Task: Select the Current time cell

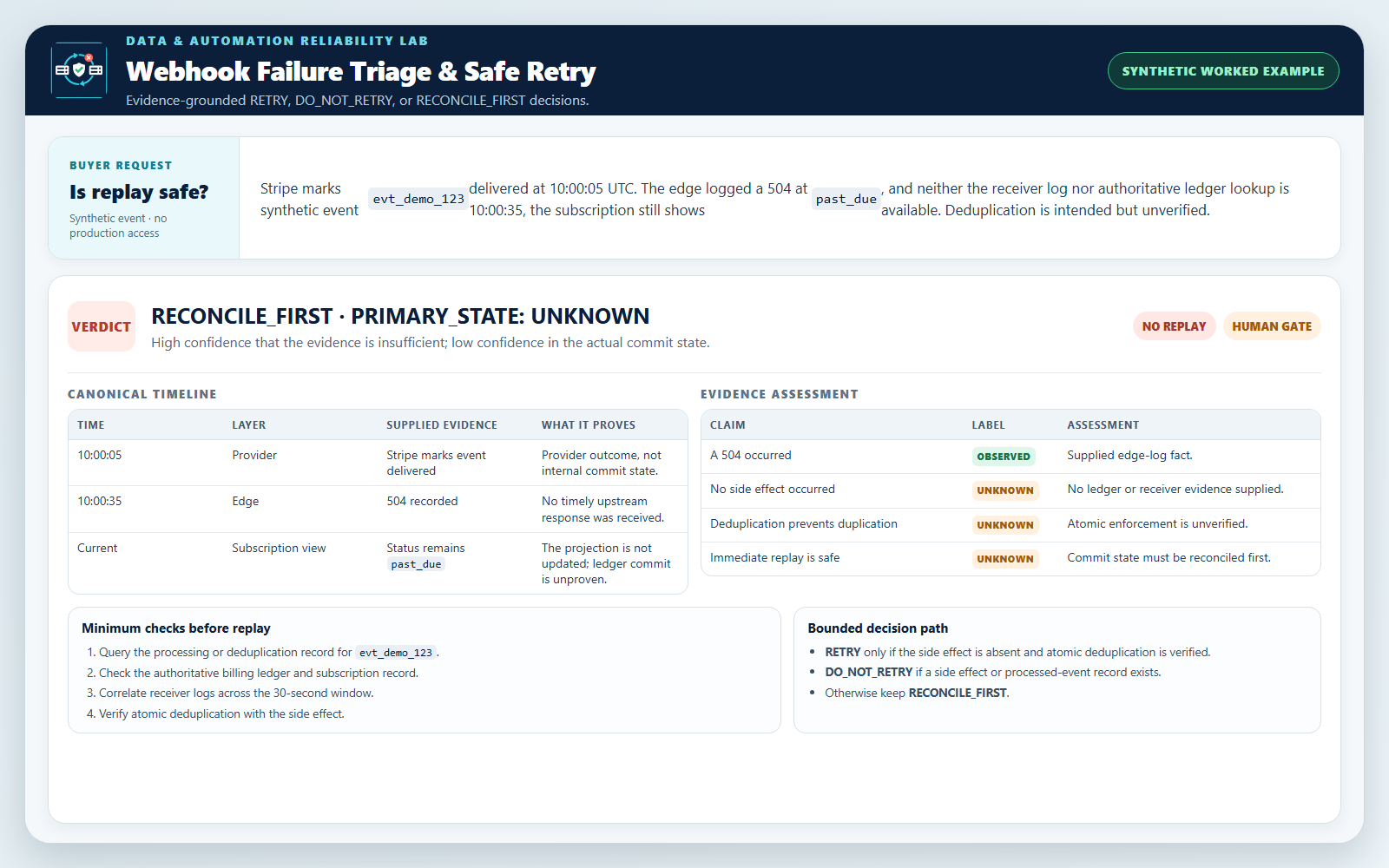Action: pyautogui.click(x=97, y=548)
